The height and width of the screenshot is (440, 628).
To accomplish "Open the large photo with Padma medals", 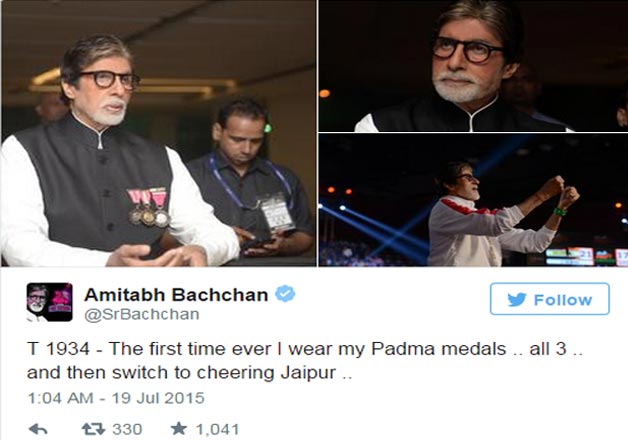I will pyautogui.click(x=159, y=133).
